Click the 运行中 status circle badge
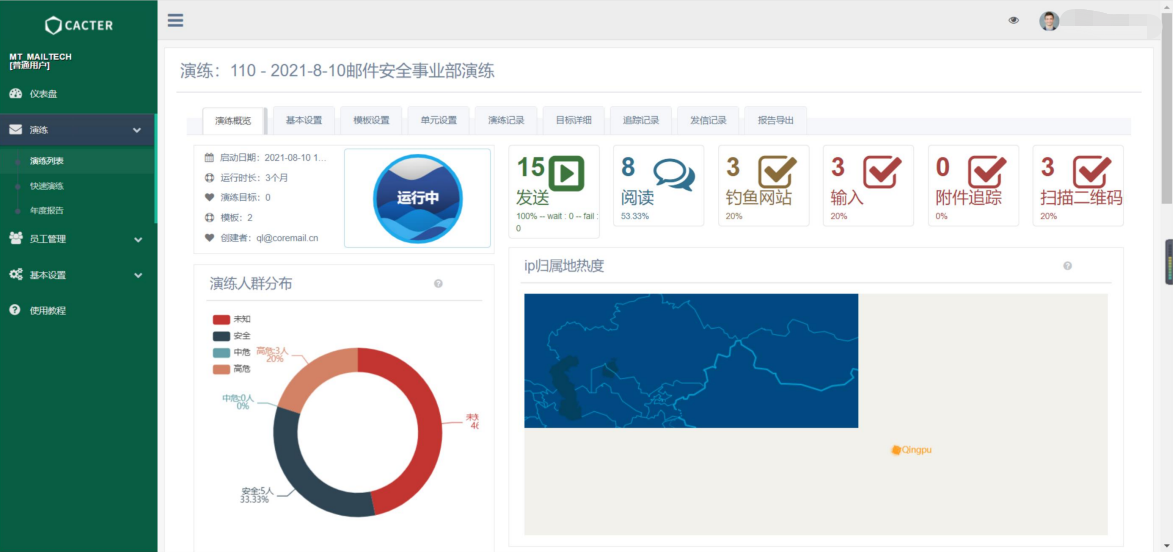This screenshot has height=552, width=1173. [417, 198]
